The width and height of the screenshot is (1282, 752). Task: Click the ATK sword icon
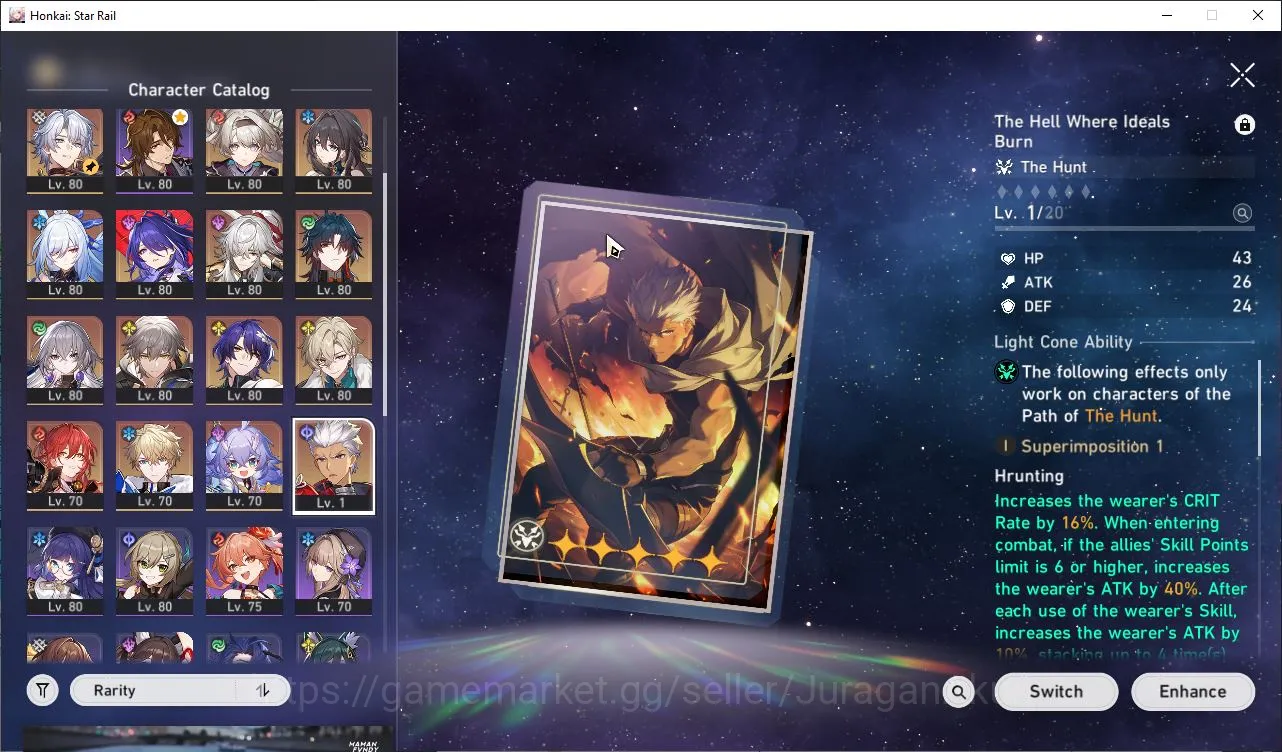point(1007,282)
